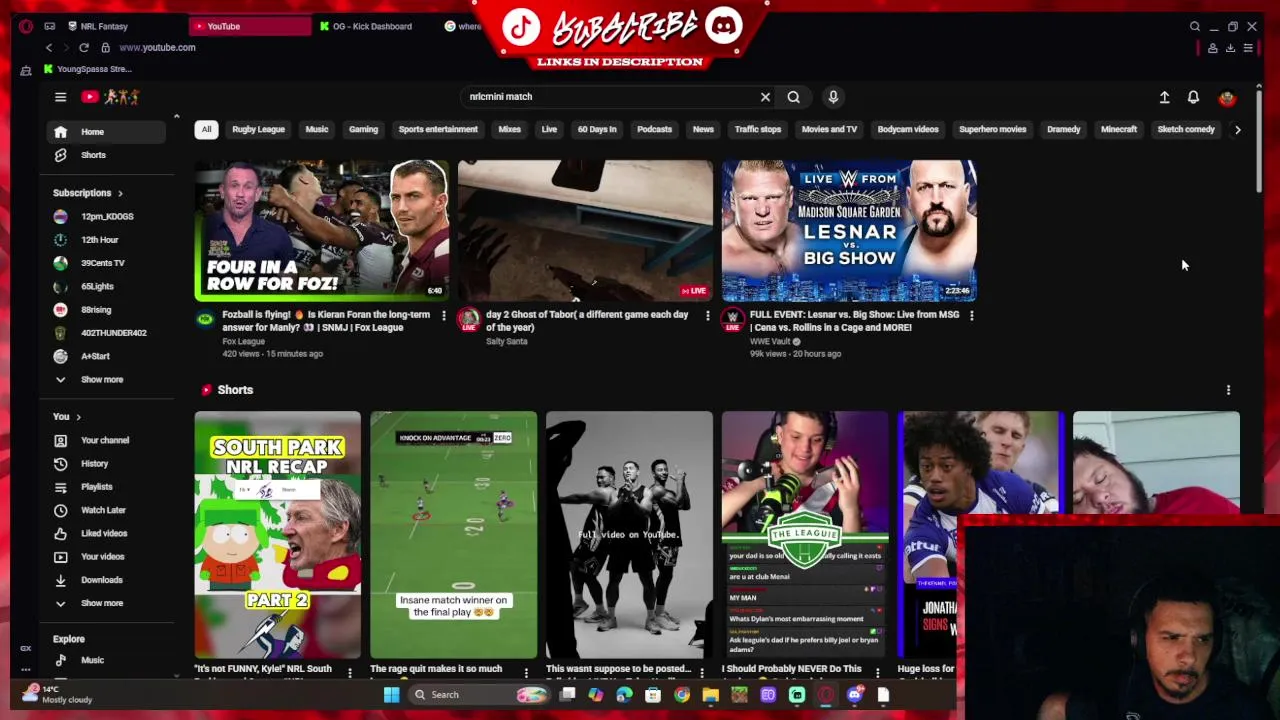Screen dimensions: 1280x720
Task: Open three-dot menu for Ghost of Tabor stream
Action: (x=707, y=316)
